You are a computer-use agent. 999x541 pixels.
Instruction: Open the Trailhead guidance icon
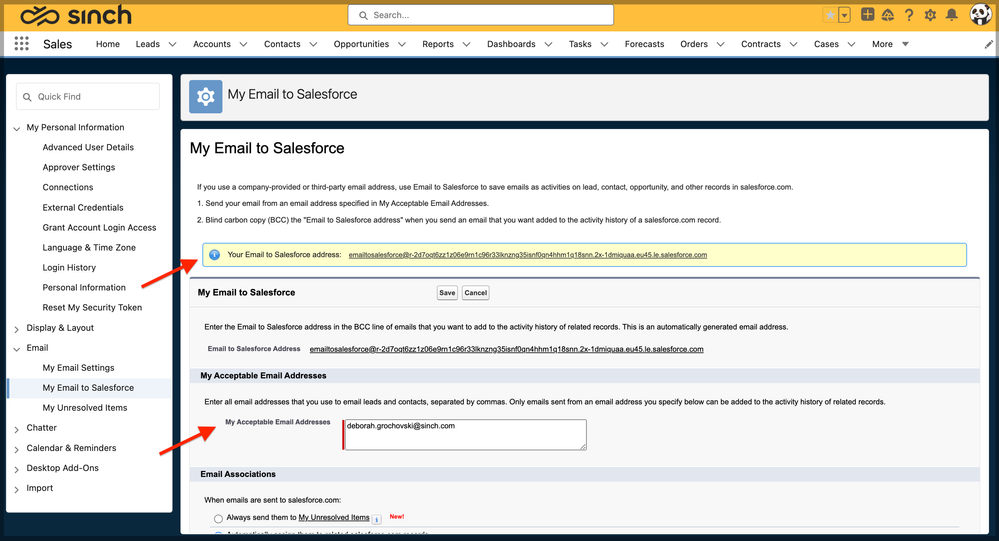888,15
